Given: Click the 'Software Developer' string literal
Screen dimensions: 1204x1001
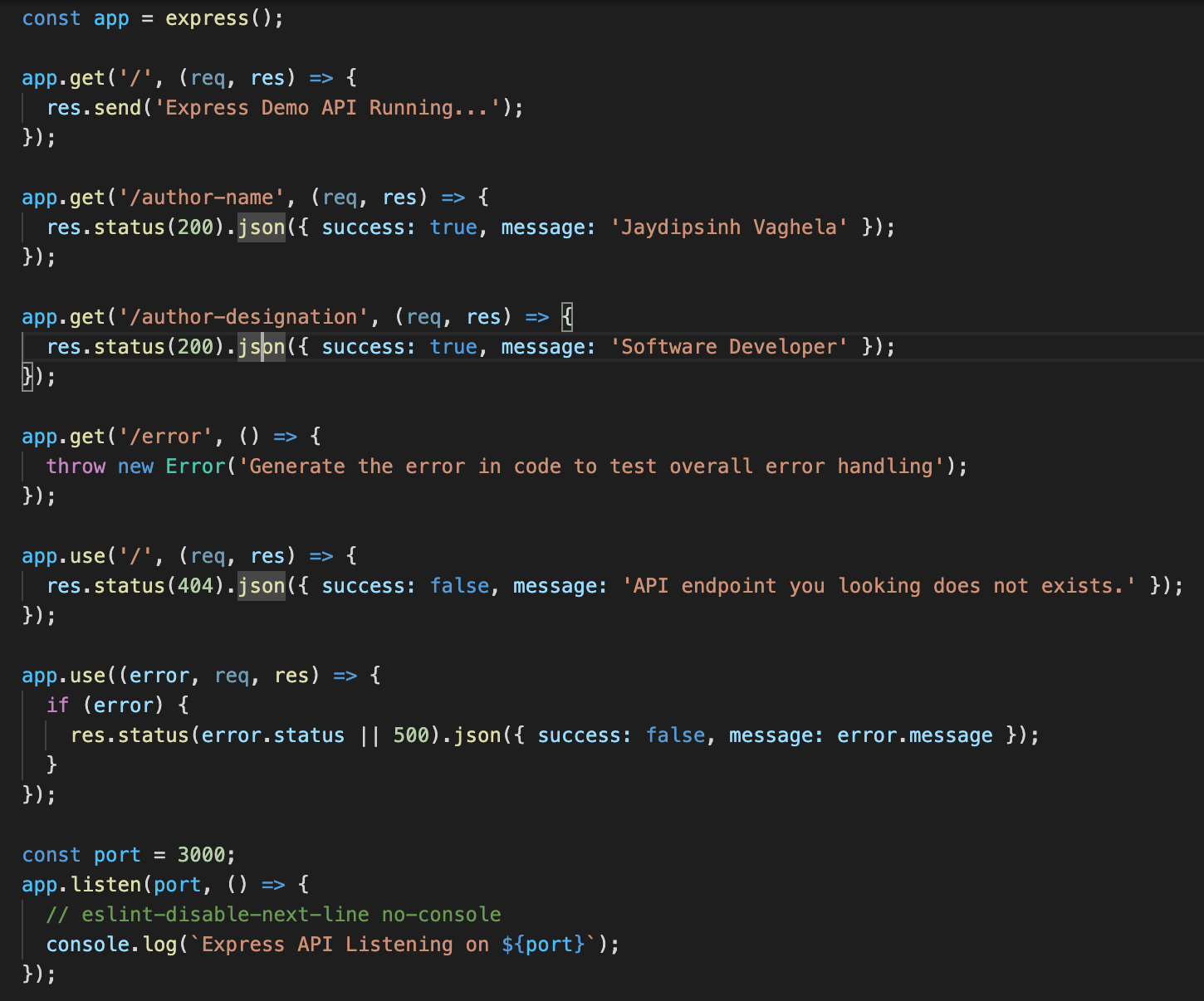Looking at the screenshot, I should point(729,346).
